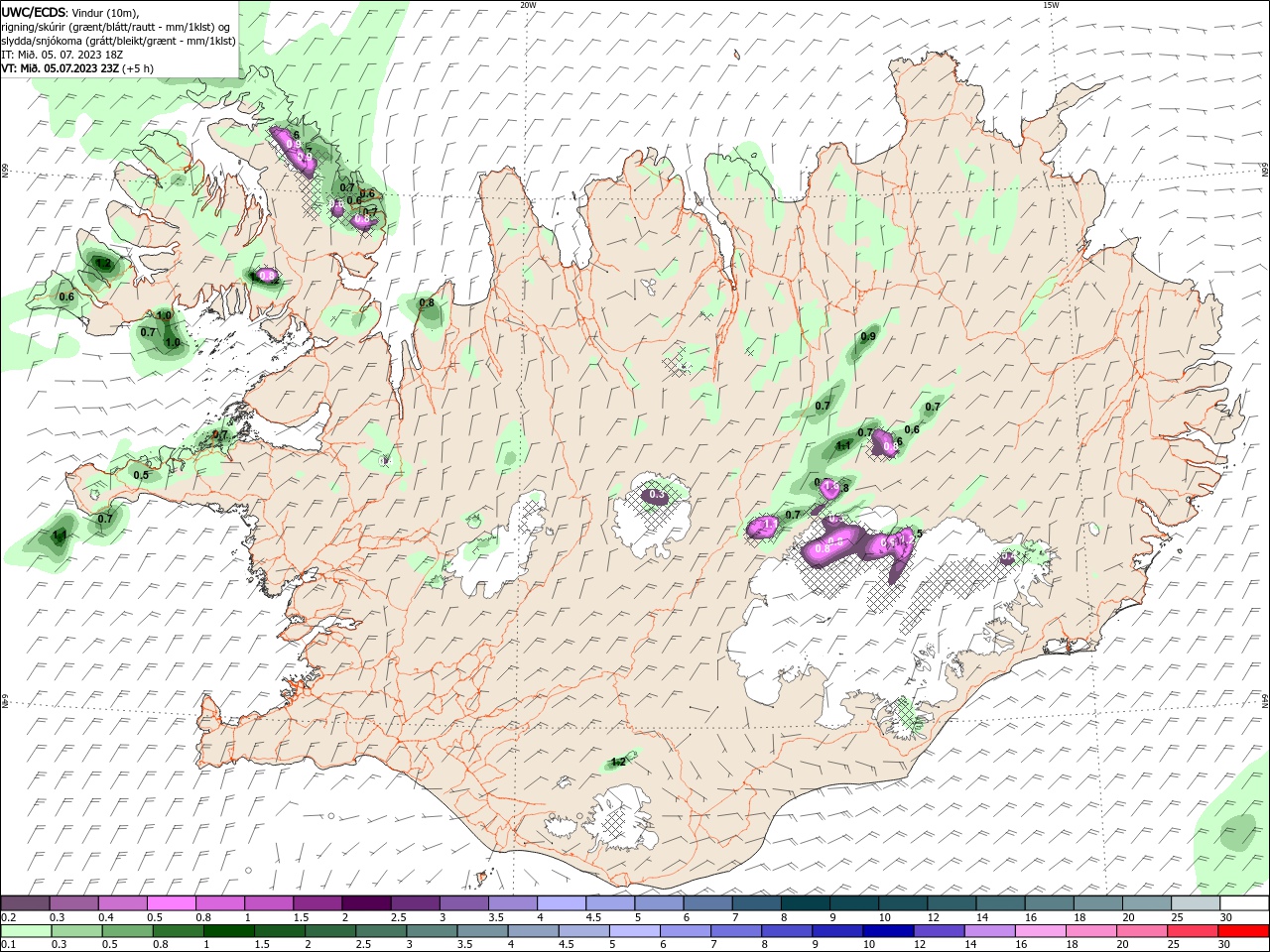
Task: Click the 1.1 precipitation value off the southwest coast
Action: click(x=59, y=535)
